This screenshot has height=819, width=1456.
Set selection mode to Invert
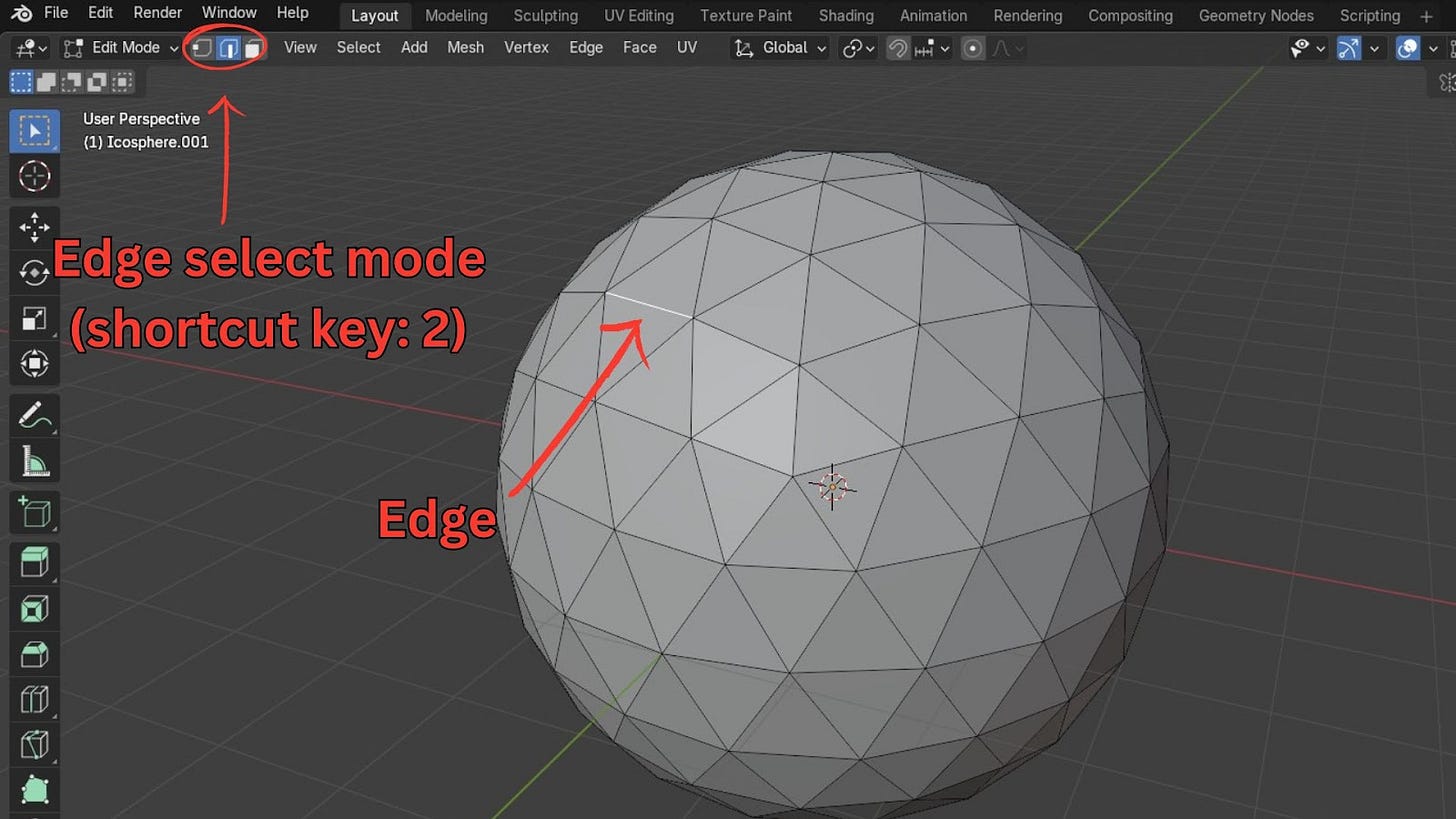point(97,82)
